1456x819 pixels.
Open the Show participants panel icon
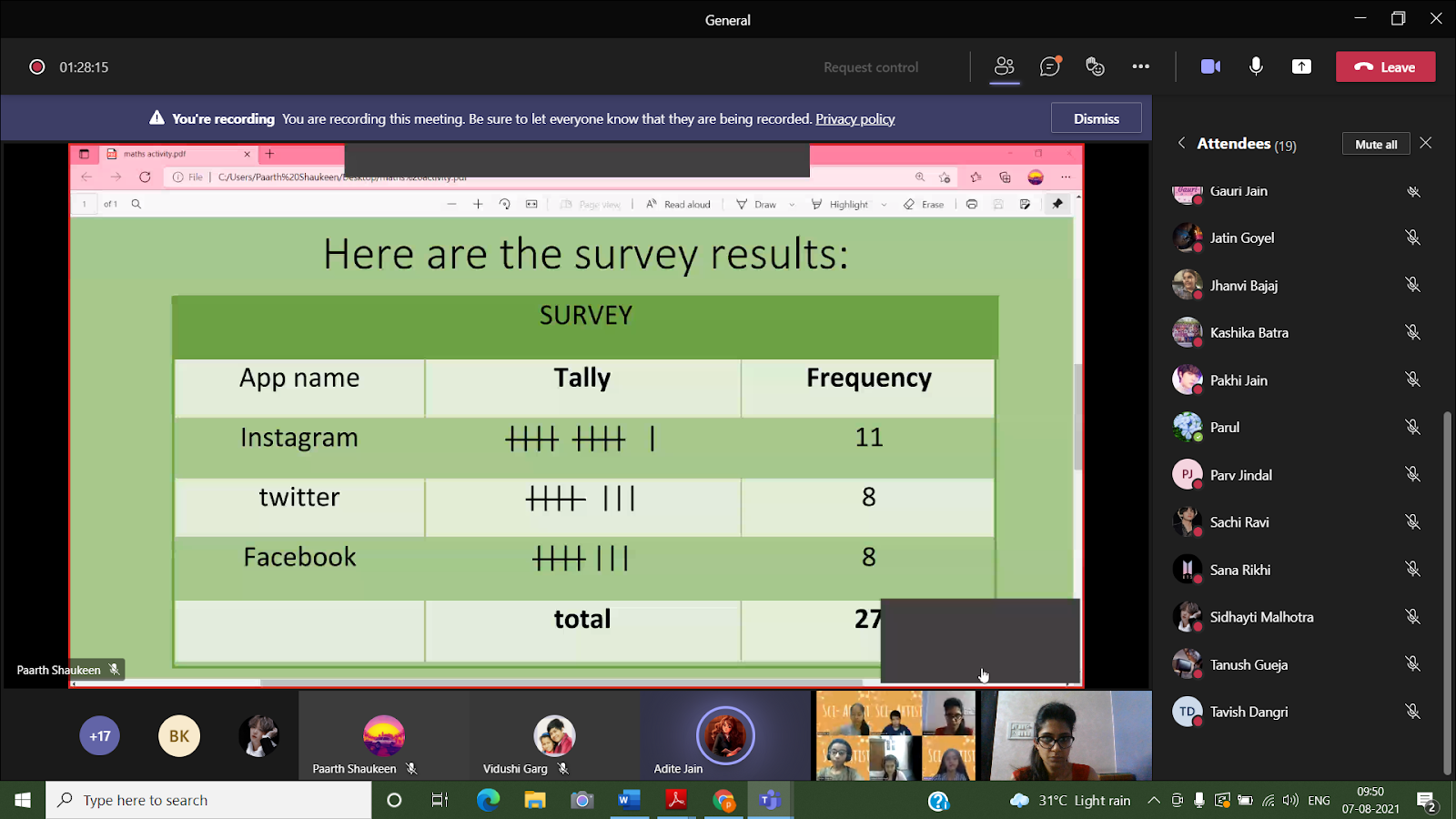pos(1005,66)
